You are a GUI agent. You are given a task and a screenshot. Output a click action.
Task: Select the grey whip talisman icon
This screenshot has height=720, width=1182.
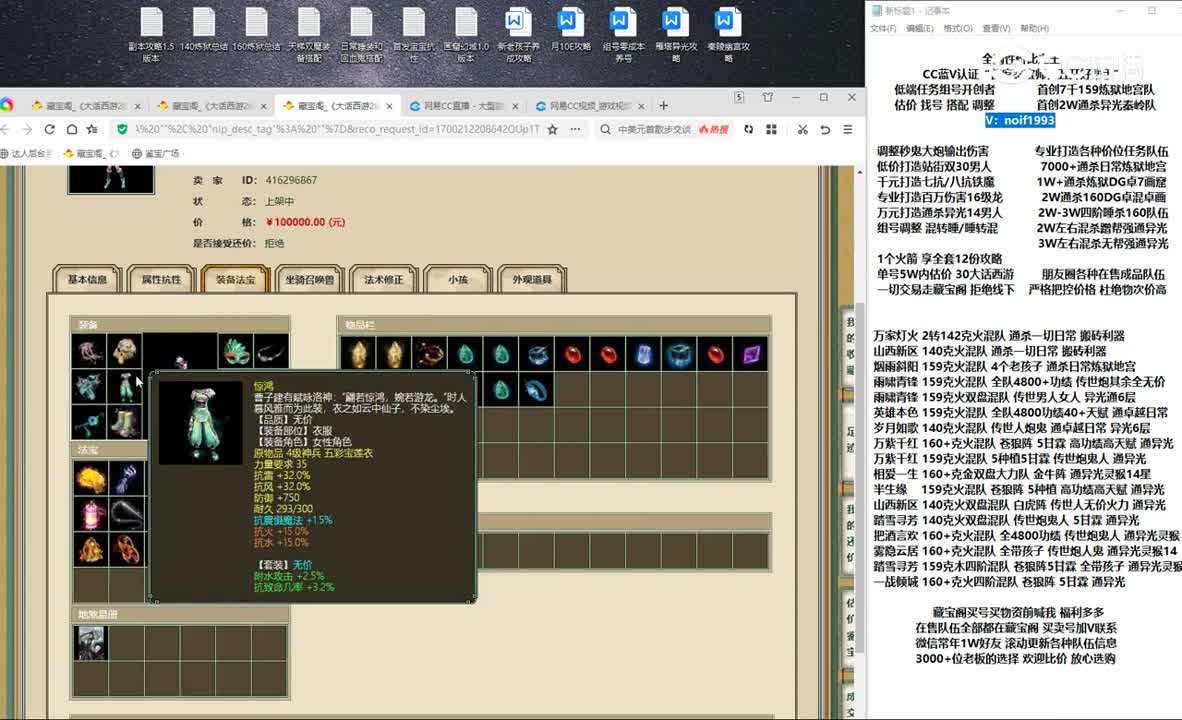126,514
